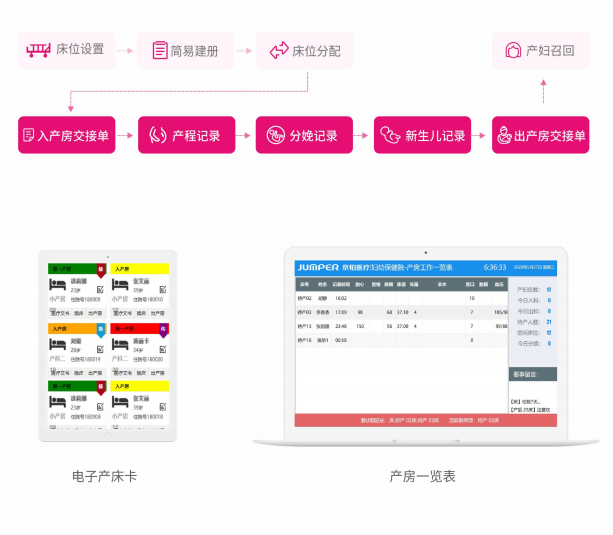Click the 产妇总数 count in side panel
This screenshot has height=535, width=613.
tap(549, 290)
